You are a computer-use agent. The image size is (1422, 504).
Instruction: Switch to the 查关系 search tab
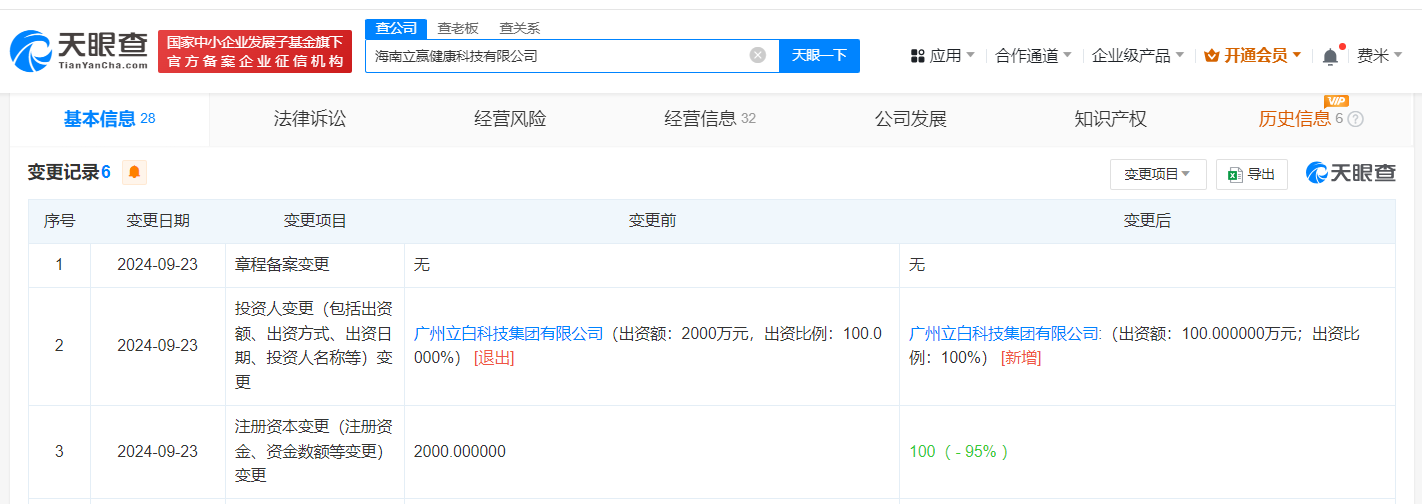520,29
